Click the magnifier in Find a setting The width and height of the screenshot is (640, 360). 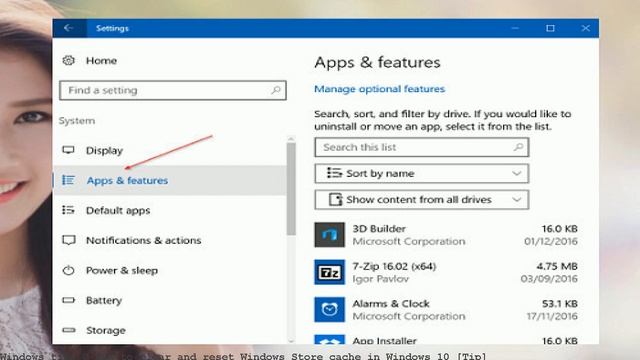pyautogui.click(x=276, y=90)
